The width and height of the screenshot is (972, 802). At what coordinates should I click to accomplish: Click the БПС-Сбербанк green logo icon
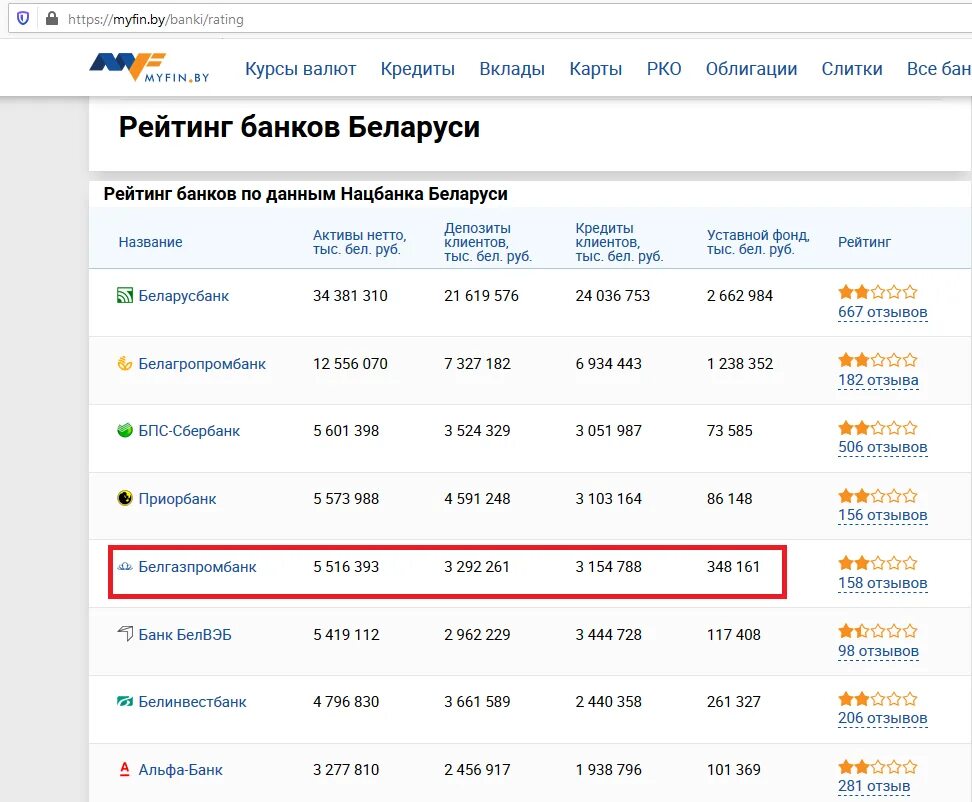pos(125,431)
